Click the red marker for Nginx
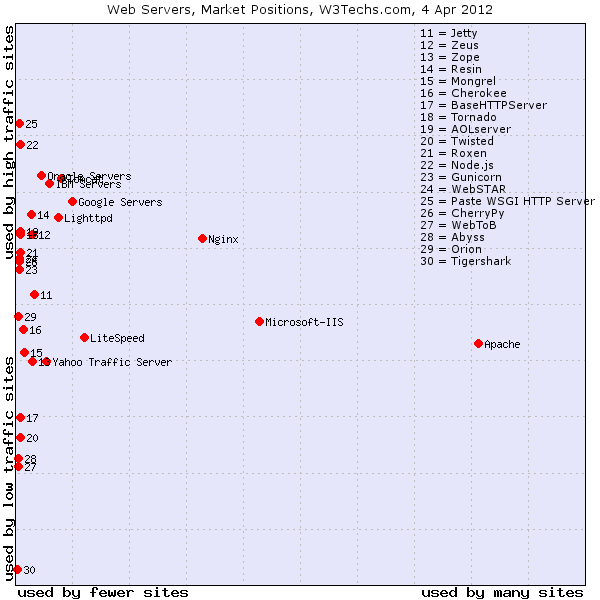This screenshot has width=600, height=600. 202,238
